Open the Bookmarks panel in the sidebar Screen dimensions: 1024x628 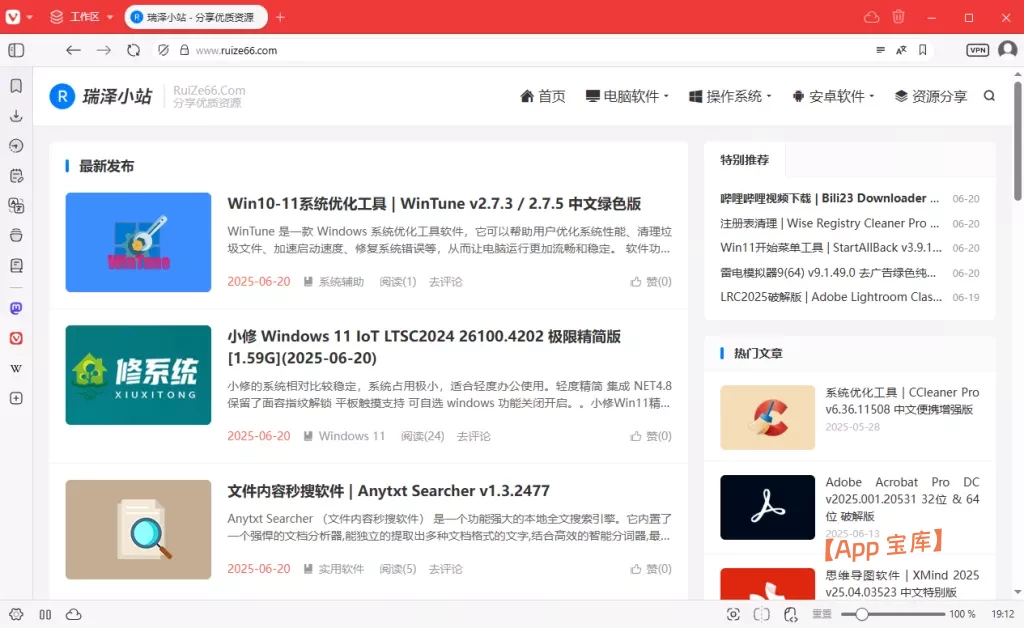(x=14, y=86)
